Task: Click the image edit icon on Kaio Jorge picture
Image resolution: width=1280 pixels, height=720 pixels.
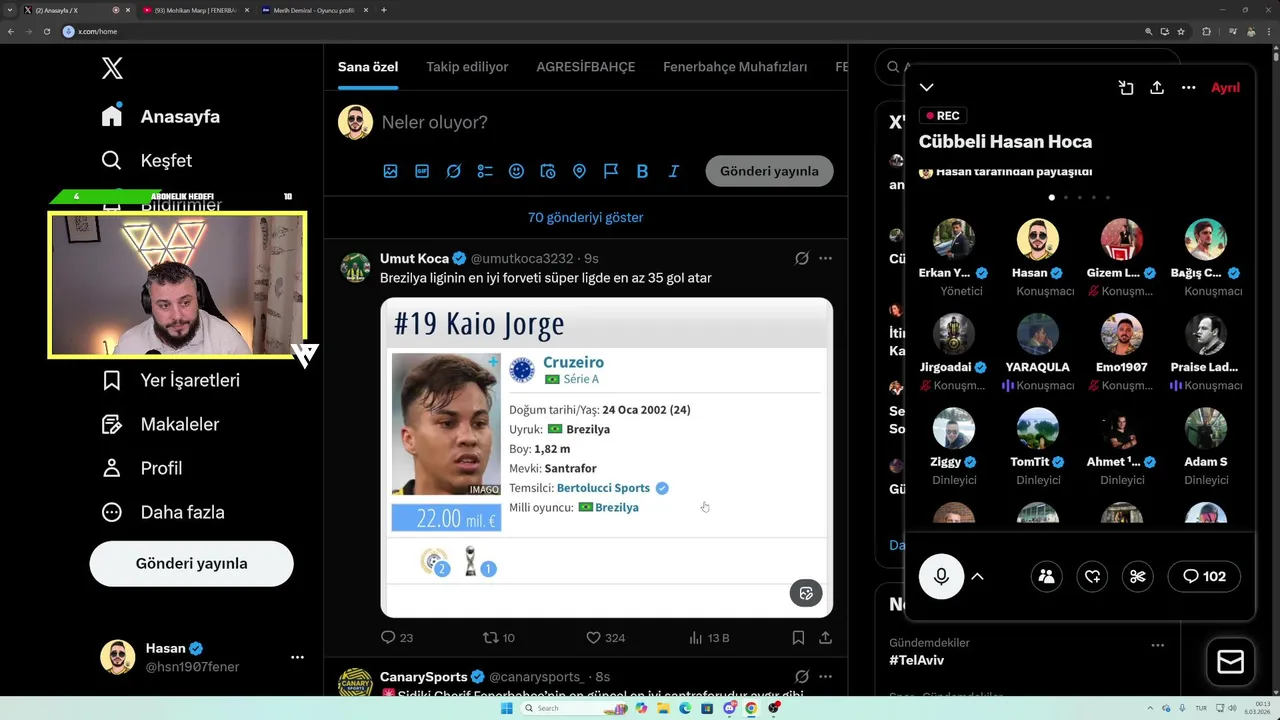Action: [x=806, y=593]
